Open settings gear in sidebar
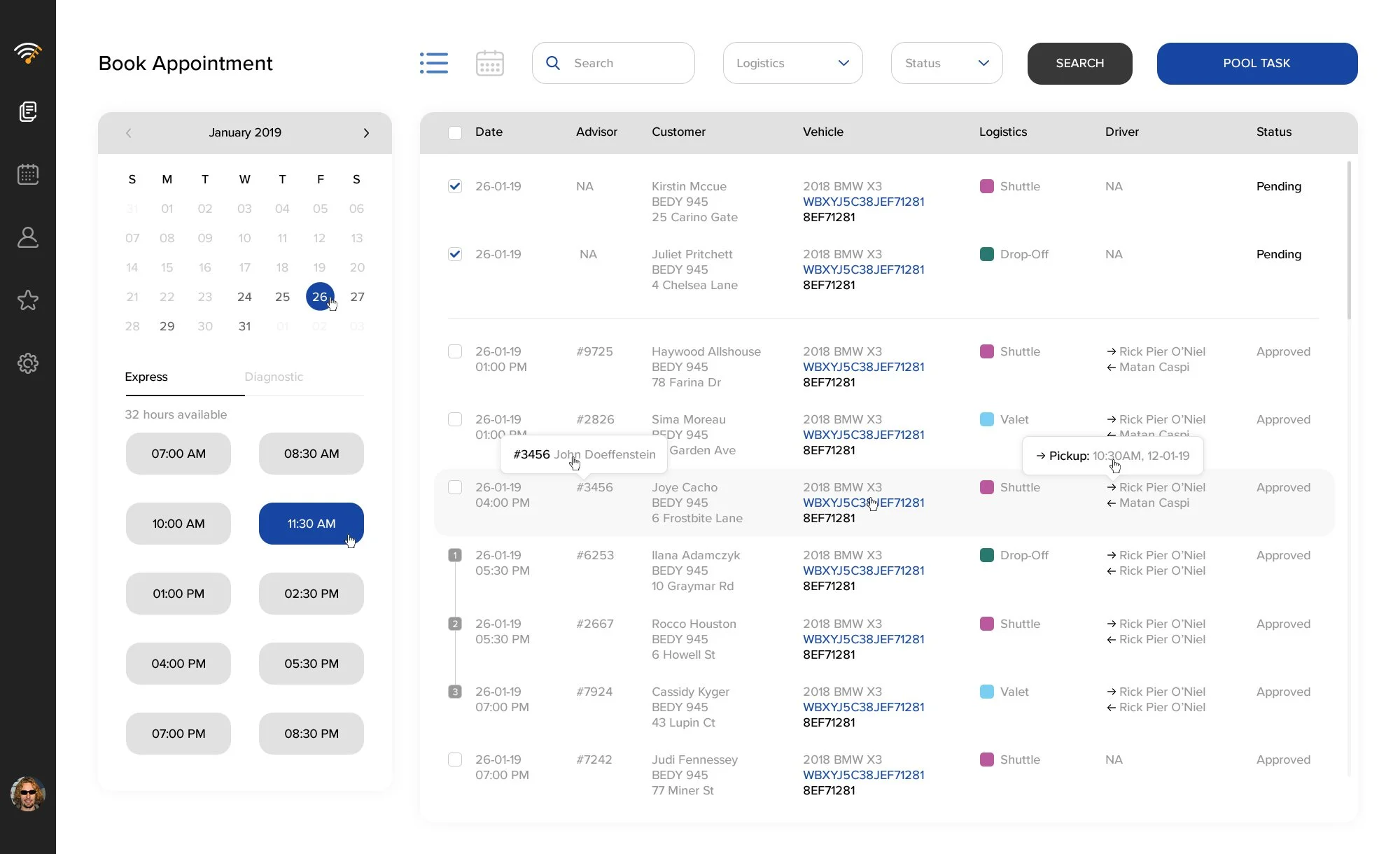The image size is (1400, 854). point(28,363)
